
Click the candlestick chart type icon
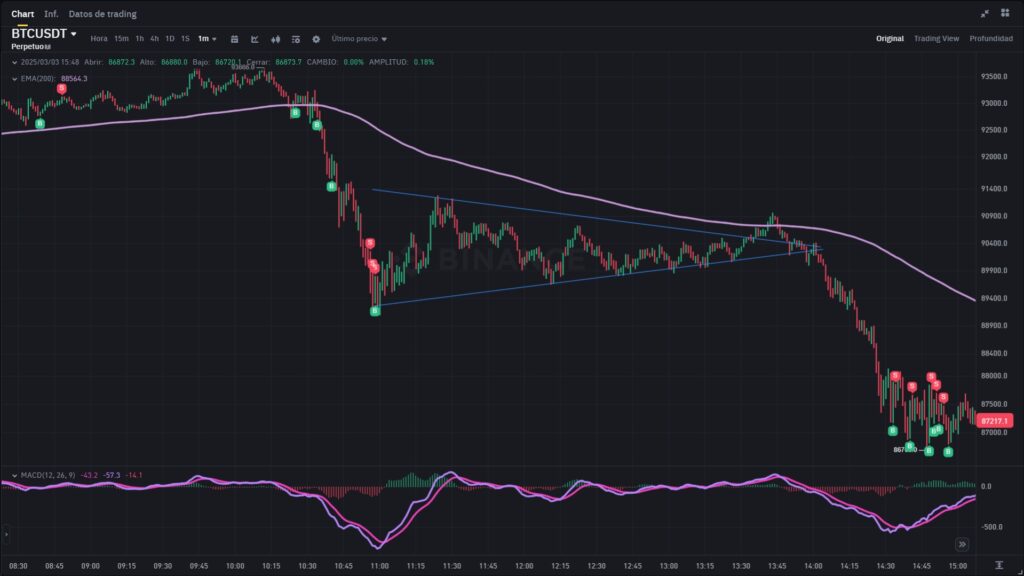[x=275, y=39]
